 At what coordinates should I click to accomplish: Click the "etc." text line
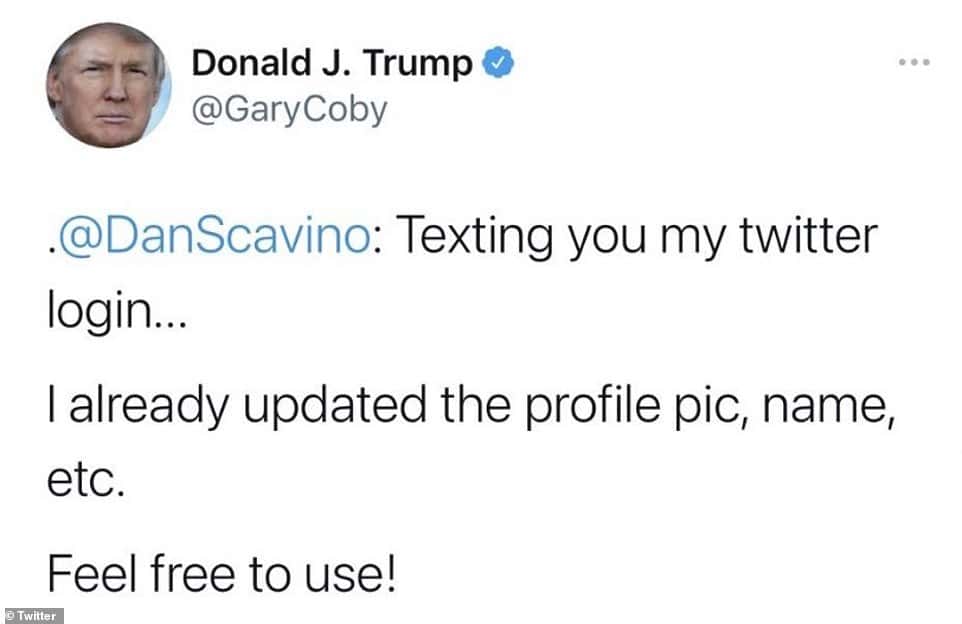pos(84,484)
